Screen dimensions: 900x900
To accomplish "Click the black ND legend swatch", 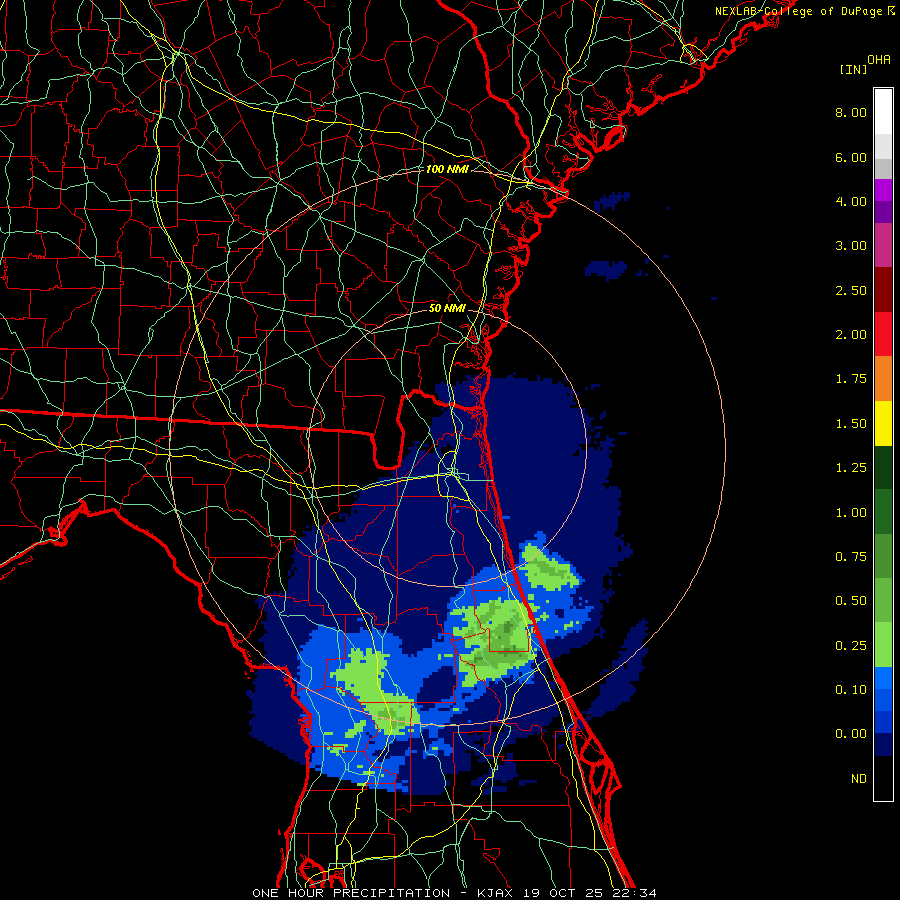I will (883, 778).
